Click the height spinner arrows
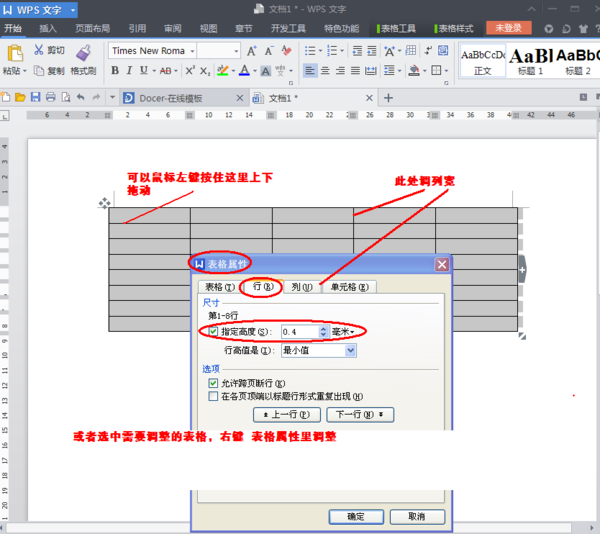The width and height of the screenshot is (600, 534). (323, 332)
